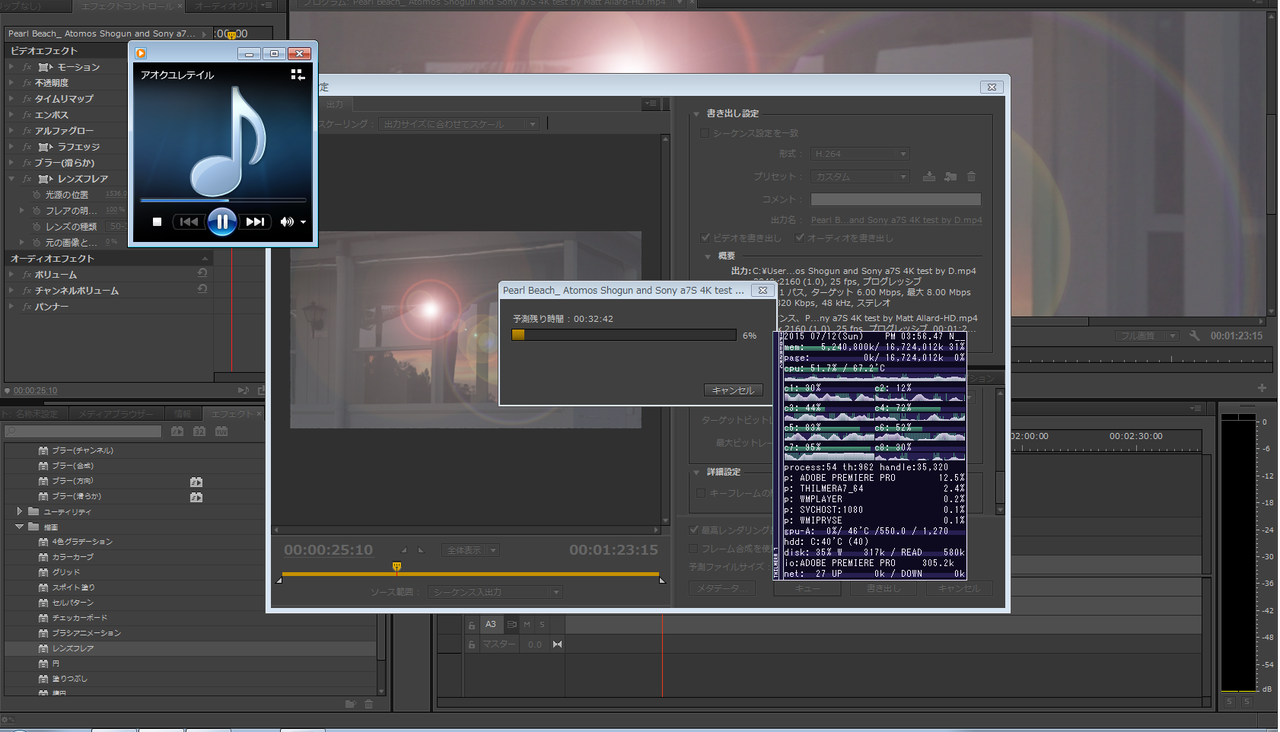This screenshot has width=1280, height=732.
Task: Open program monitor wrench settings icon
Action: coord(1194,336)
